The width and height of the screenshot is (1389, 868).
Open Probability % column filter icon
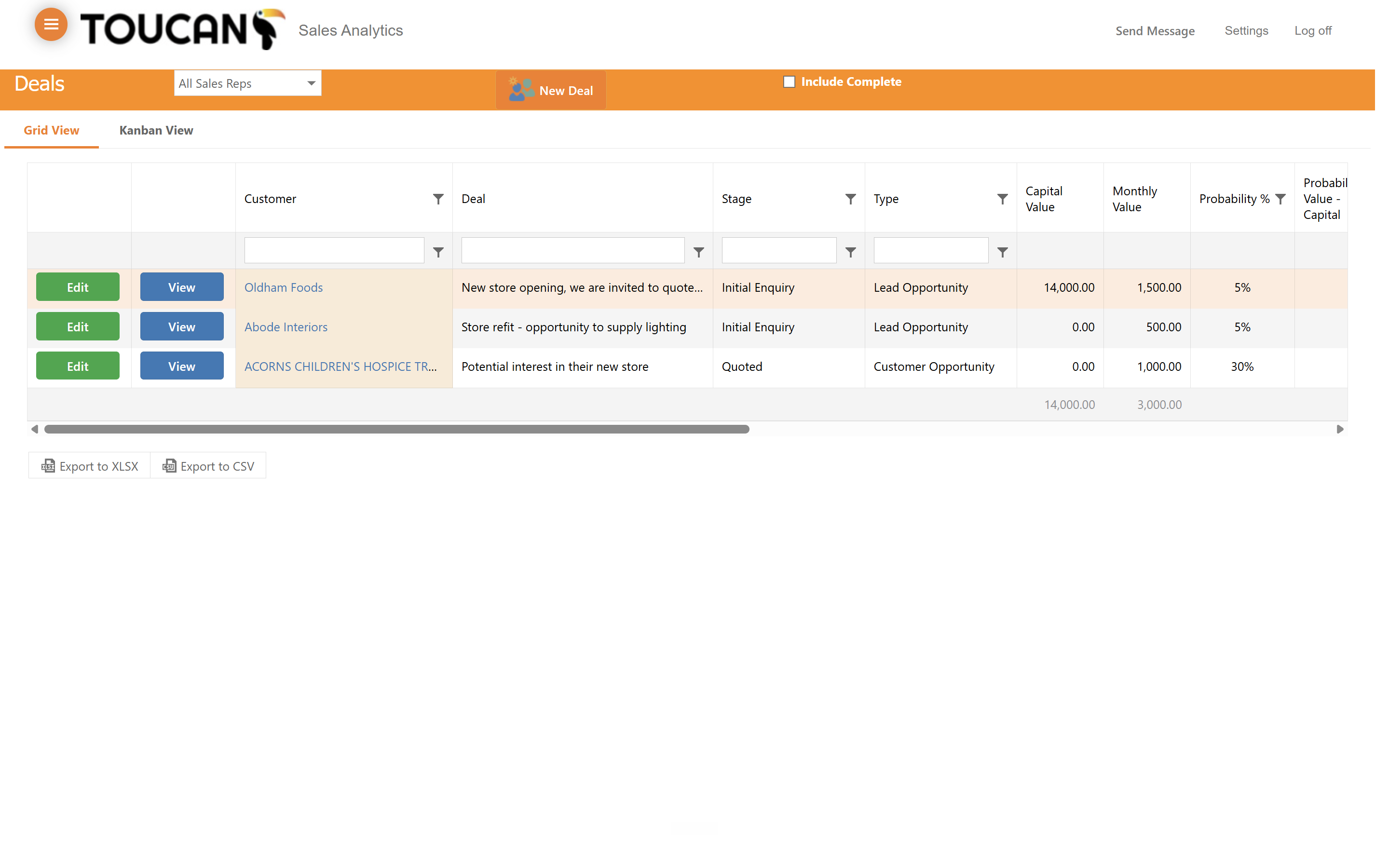(1280, 199)
